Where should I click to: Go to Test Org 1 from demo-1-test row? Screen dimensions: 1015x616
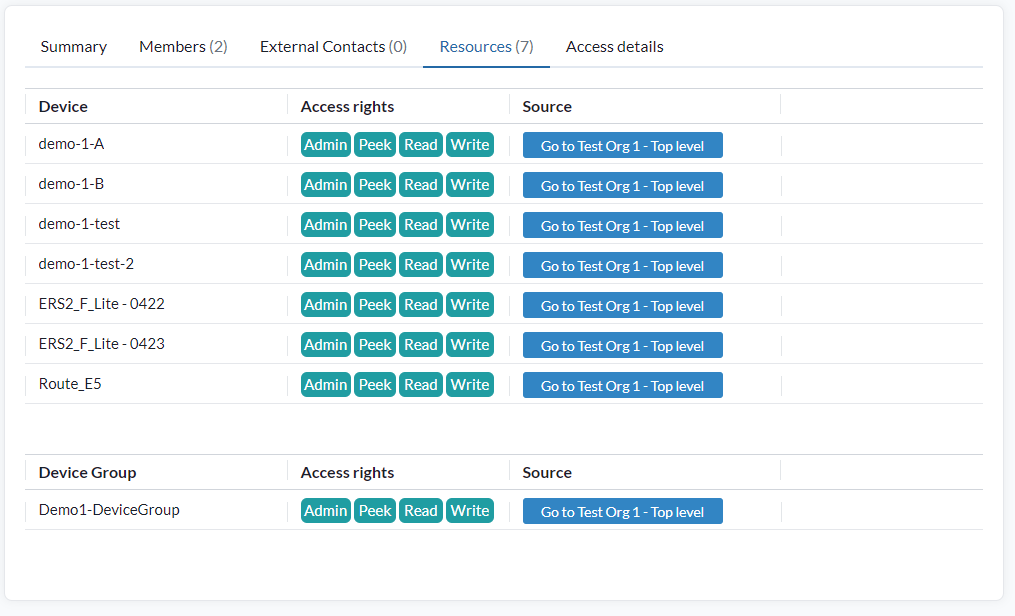623,226
